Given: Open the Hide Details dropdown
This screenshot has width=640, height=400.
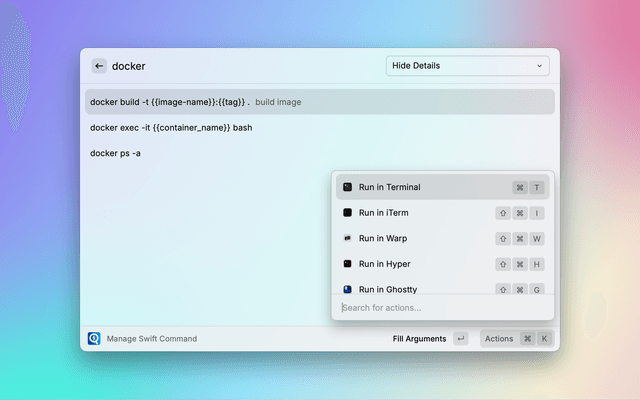Looking at the screenshot, I should click(467, 66).
